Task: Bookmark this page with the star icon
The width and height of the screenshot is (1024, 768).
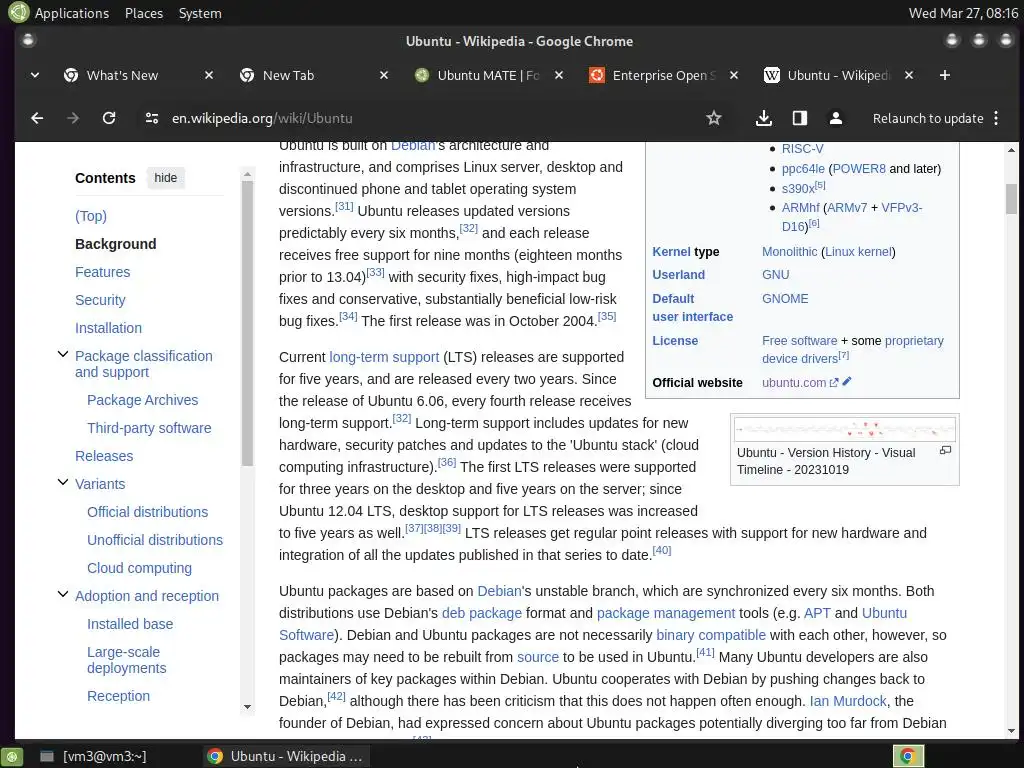Action: [x=714, y=118]
